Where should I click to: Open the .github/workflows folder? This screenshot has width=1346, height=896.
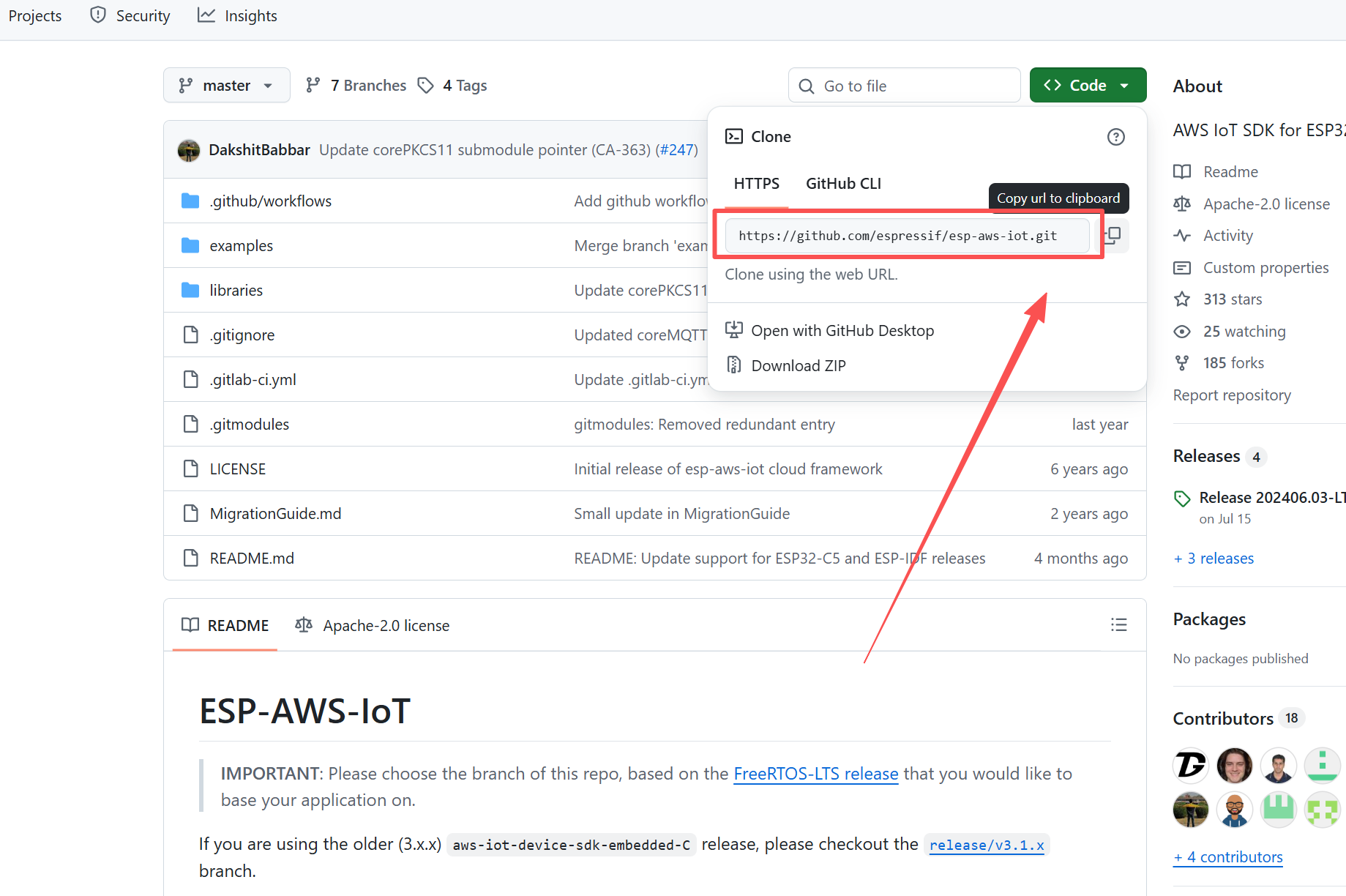tap(270, 201)
